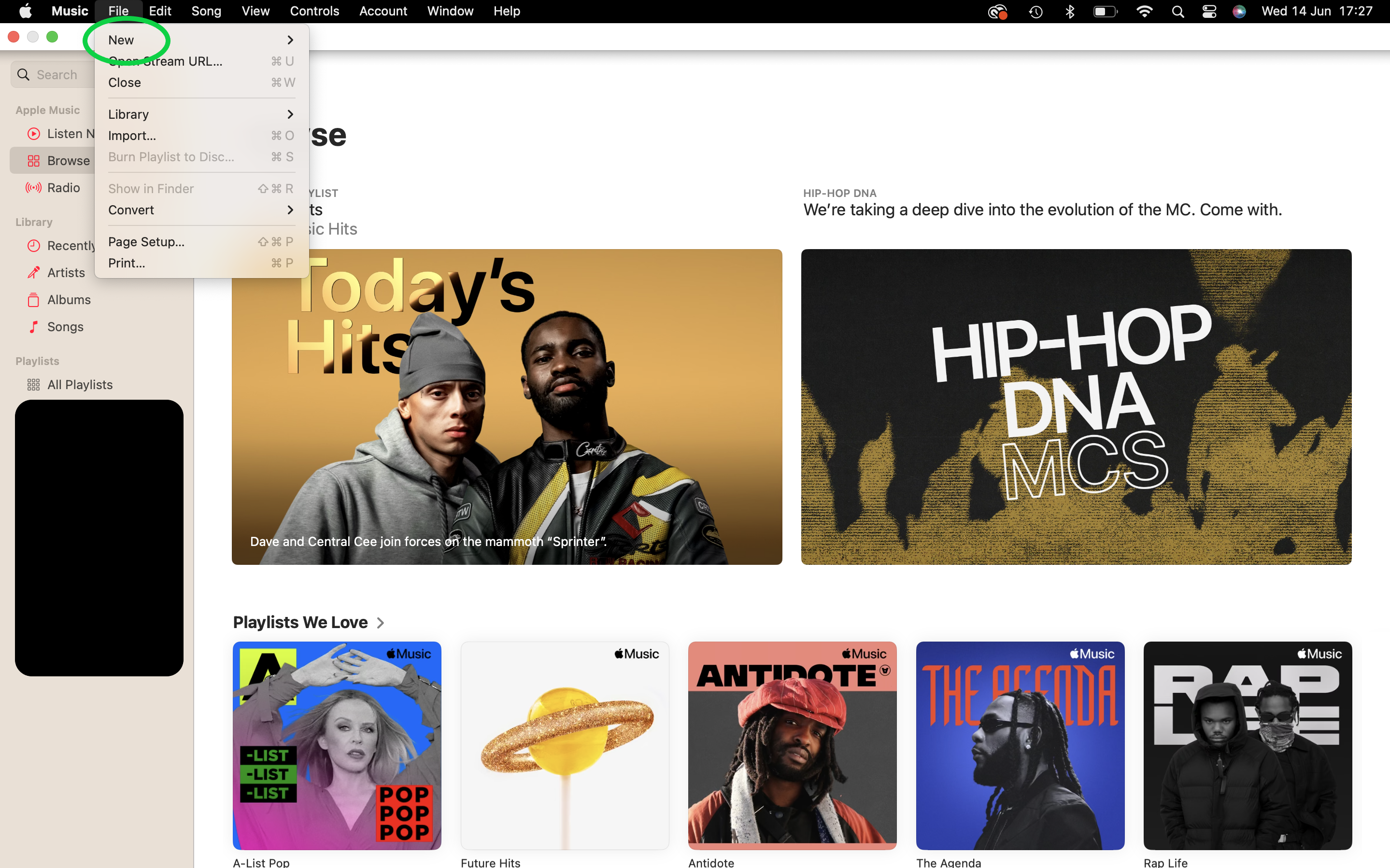Click the sidebar Search magnifier icon

pos(24,75)
